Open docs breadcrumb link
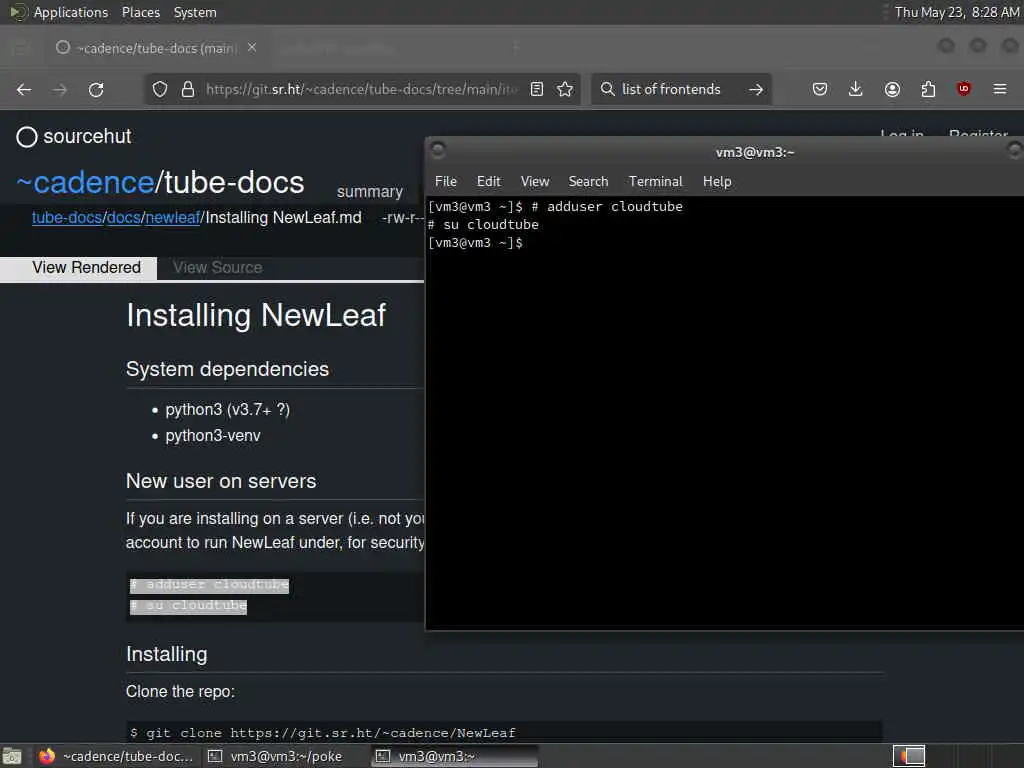Image resolution: width=1024 pixels, height=768 pixels. coord(123,217)
